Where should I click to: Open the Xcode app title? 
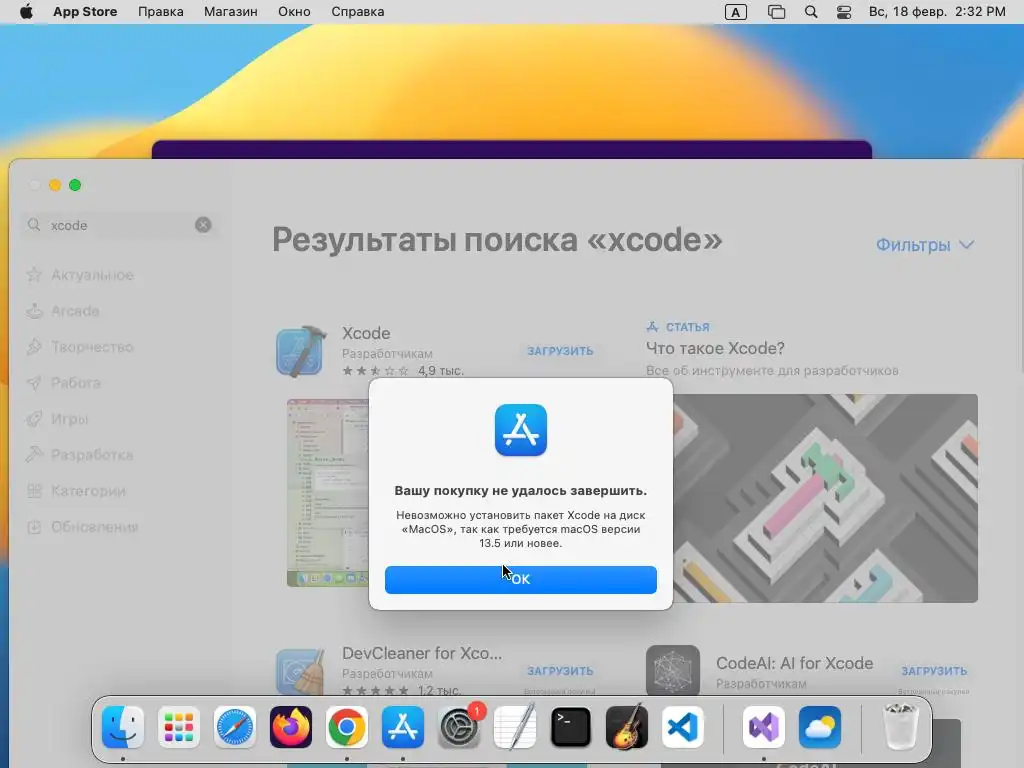click(366, 333)
